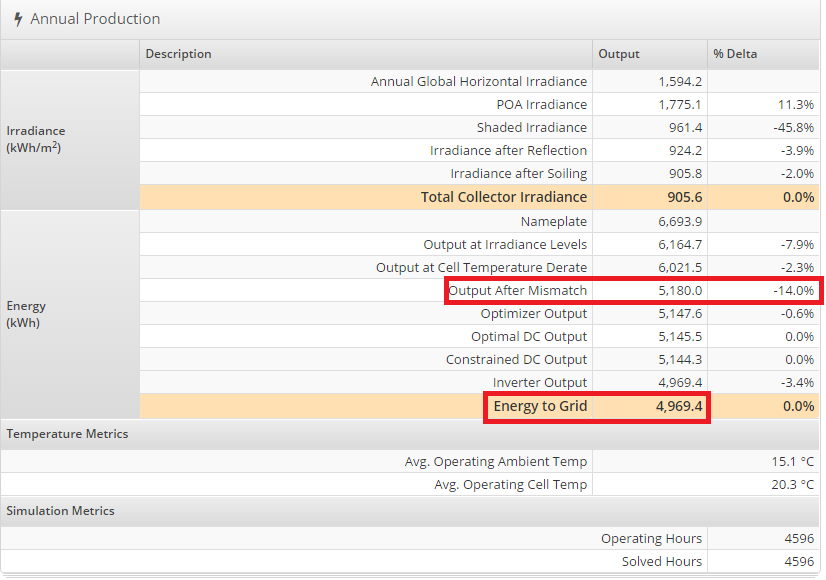The height and width of the screenshot is (580, 826).
Task: Click the Shaded Irradiance row label
Action: pos(532,127)
